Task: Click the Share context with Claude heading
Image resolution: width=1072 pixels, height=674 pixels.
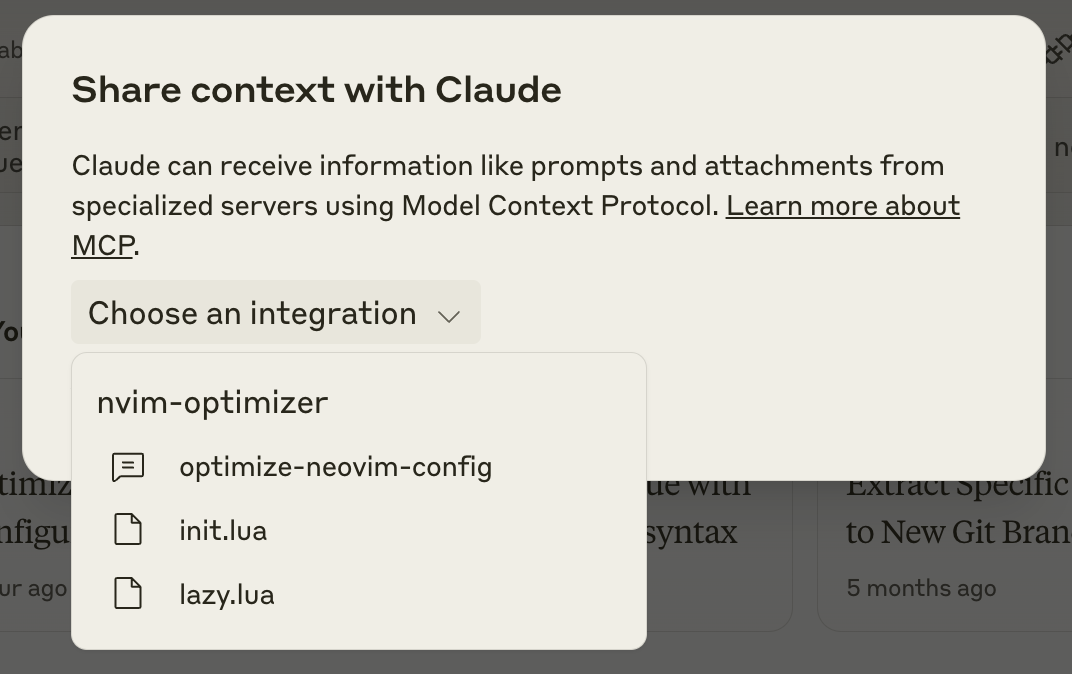Action: coord(317,90)
